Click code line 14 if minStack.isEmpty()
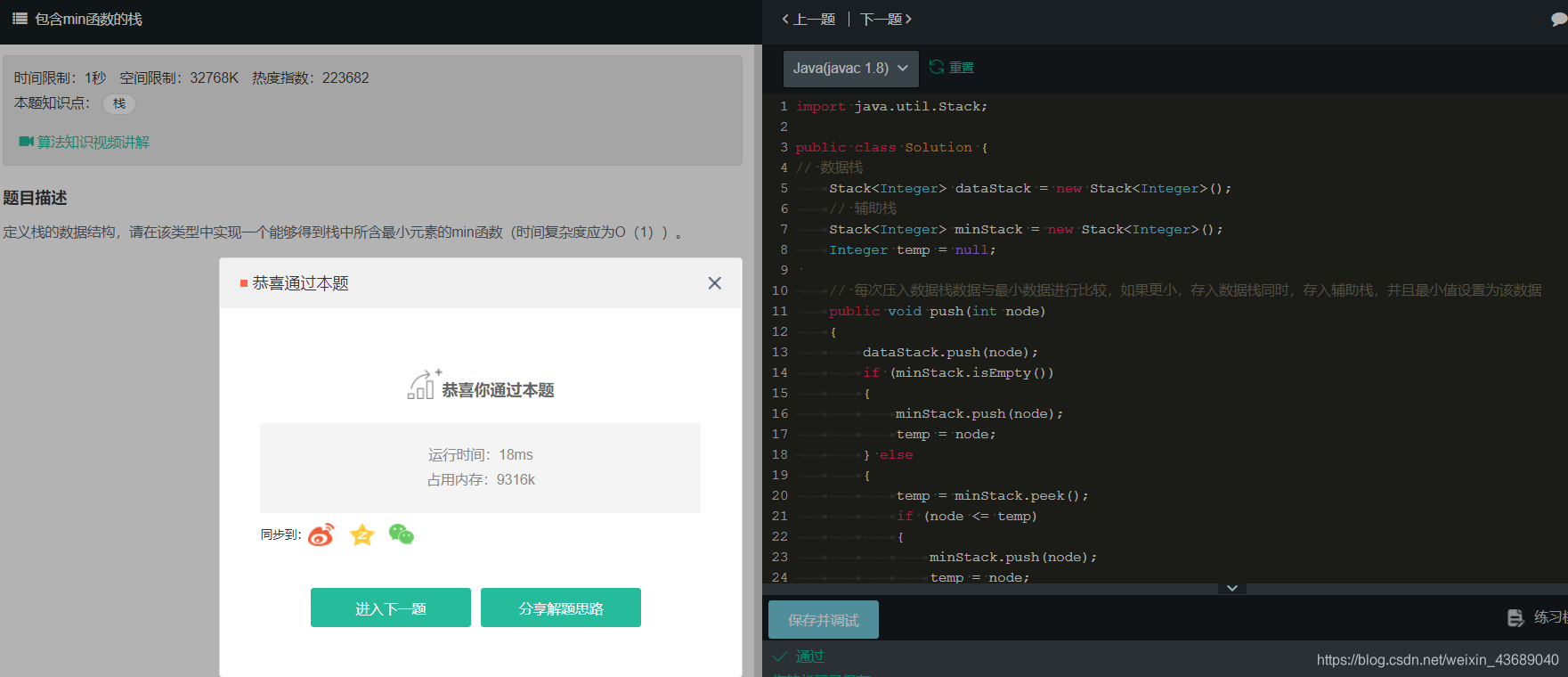This screenshot has width=1568, height=677. pos(958,372)
